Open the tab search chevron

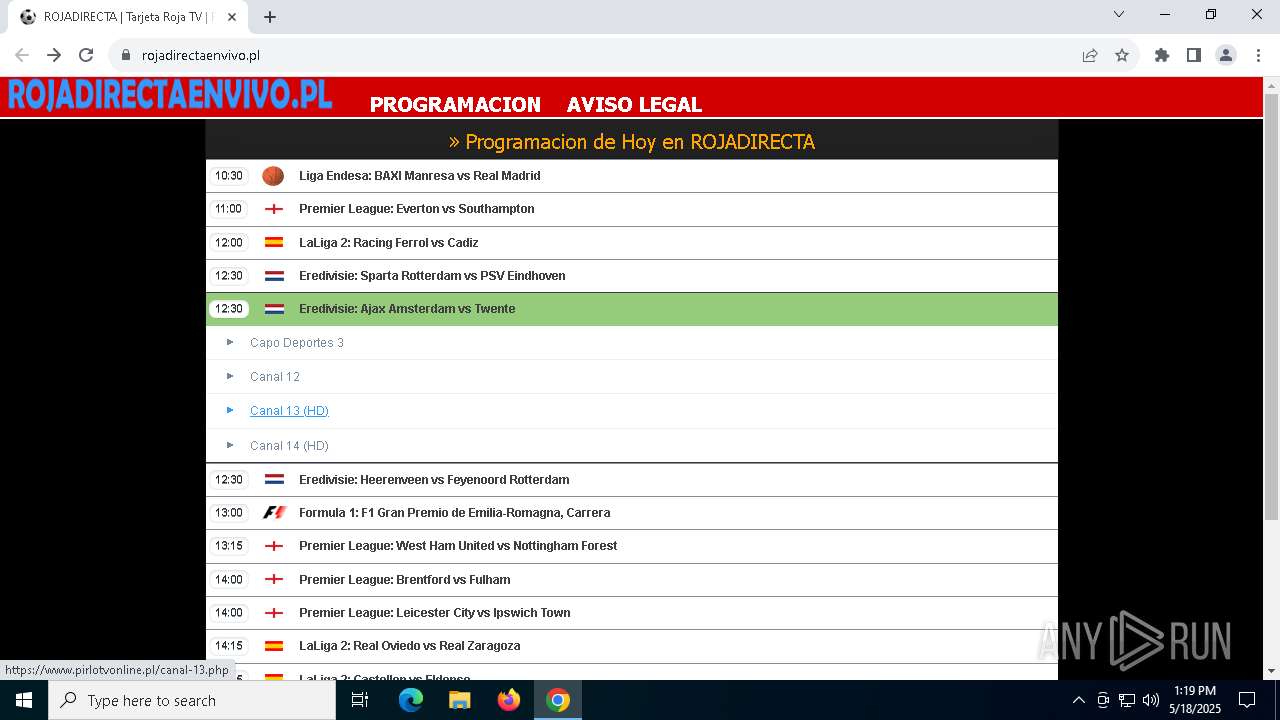pyautogui.click(x=1119, y=14)
